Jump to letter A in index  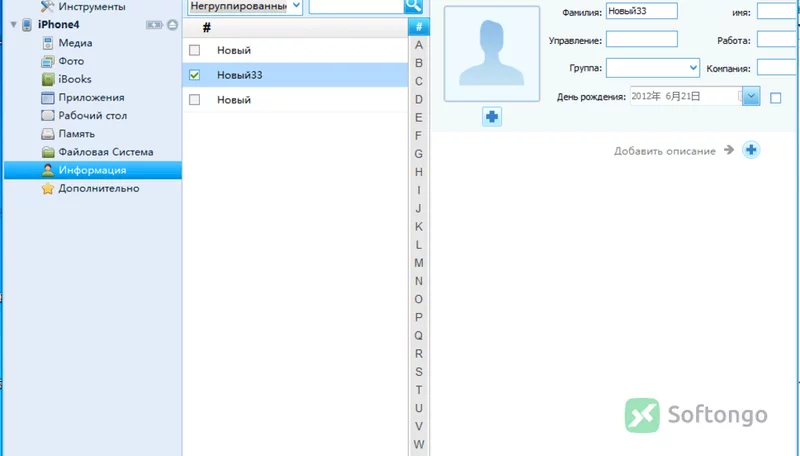coord(419,45)
